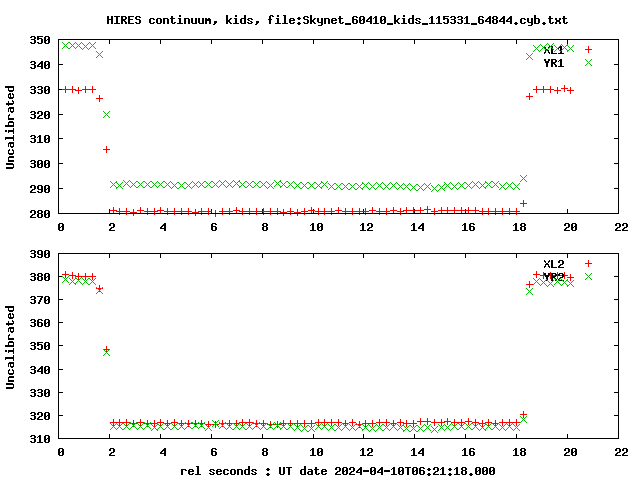Click the XL1 red plus legend marker
This screenshot has width=640, height=480.
(588, 49)
